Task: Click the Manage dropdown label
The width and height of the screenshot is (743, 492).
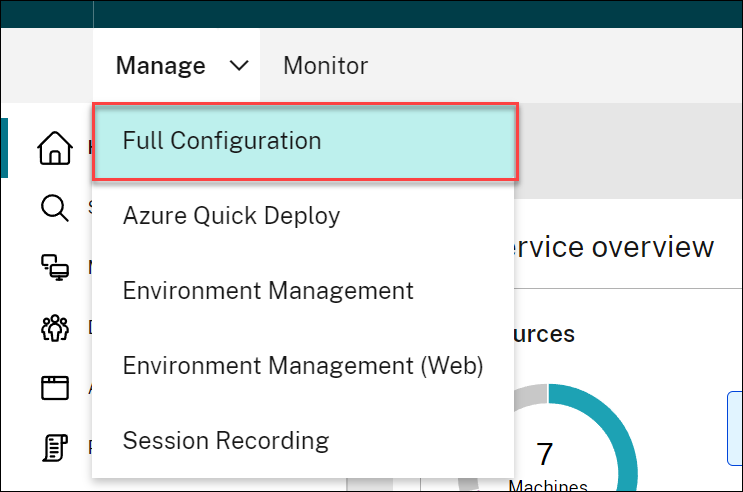Action: 161,67
